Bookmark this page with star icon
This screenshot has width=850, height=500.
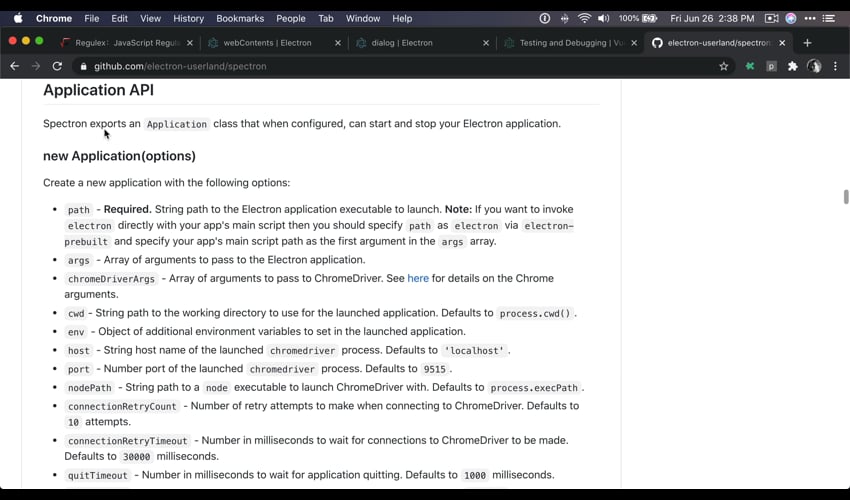click(723, 66)
